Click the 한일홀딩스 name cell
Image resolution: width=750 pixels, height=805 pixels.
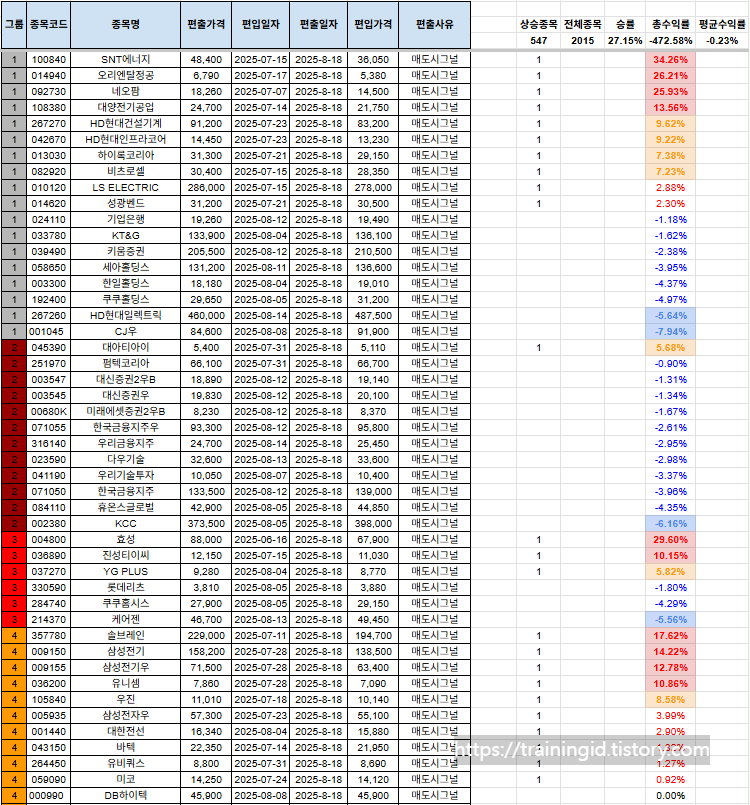125,283
